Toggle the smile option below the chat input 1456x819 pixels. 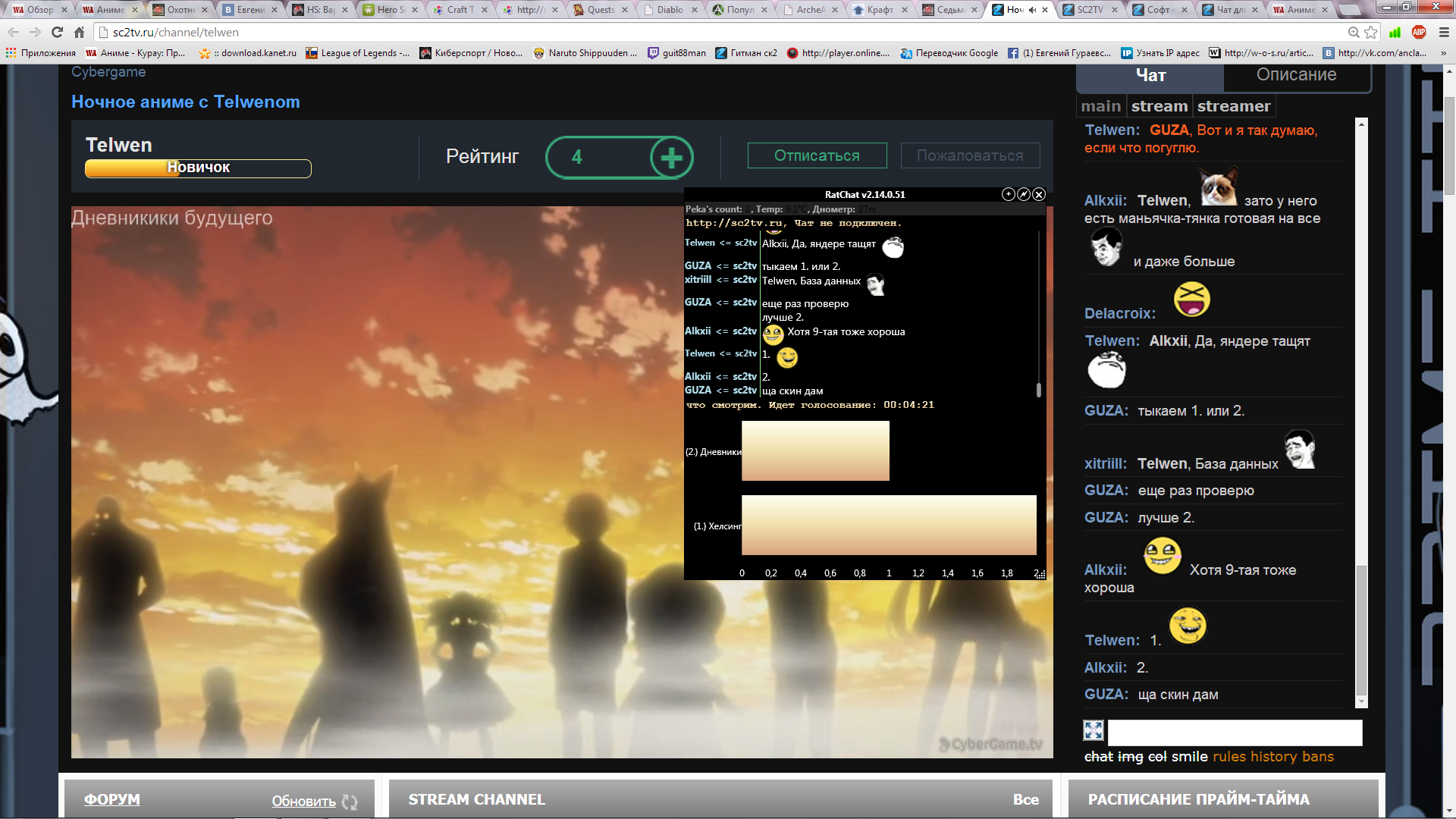click(x=1189, y=757)
